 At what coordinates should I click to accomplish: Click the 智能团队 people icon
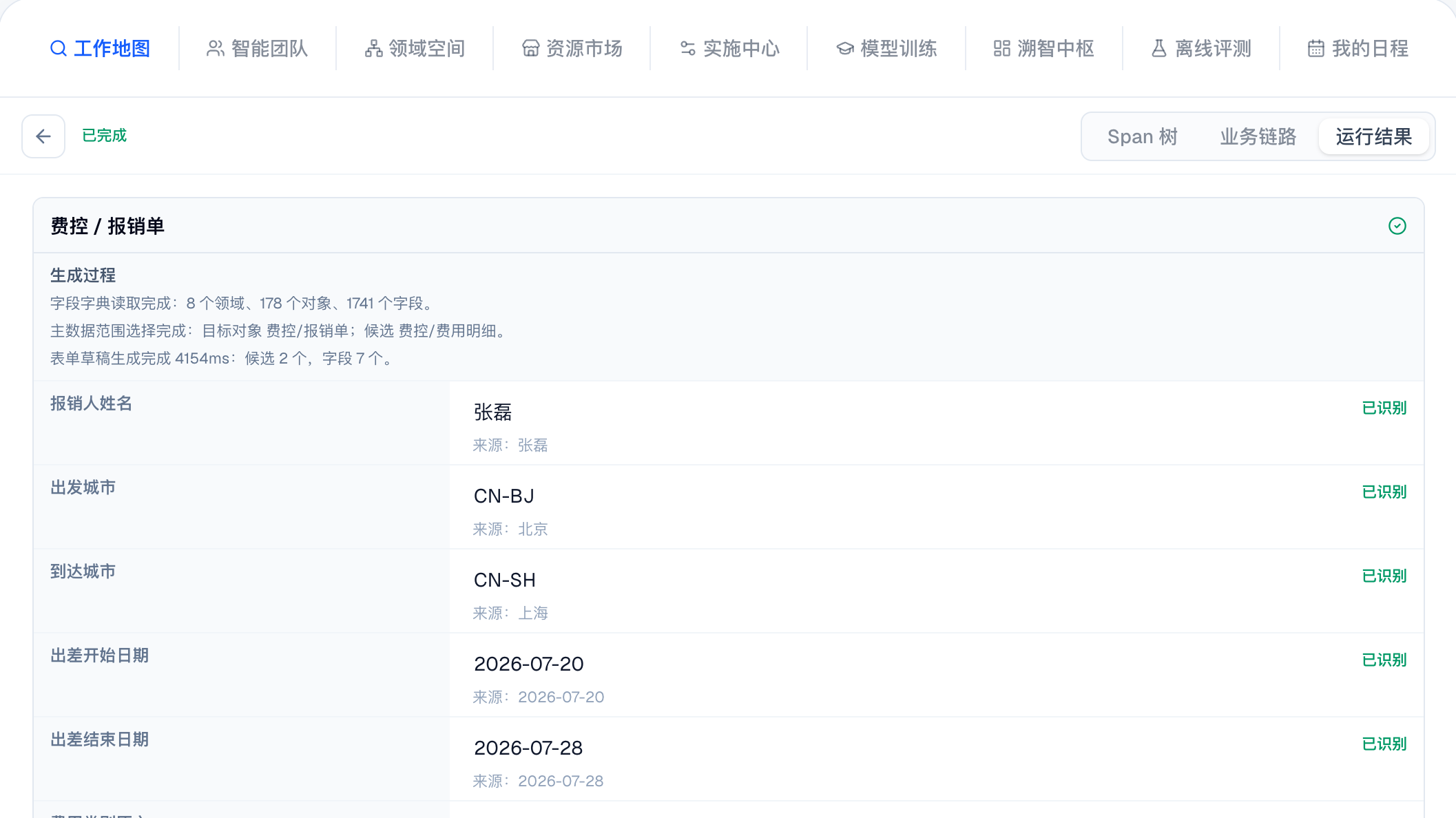point(216,48)
